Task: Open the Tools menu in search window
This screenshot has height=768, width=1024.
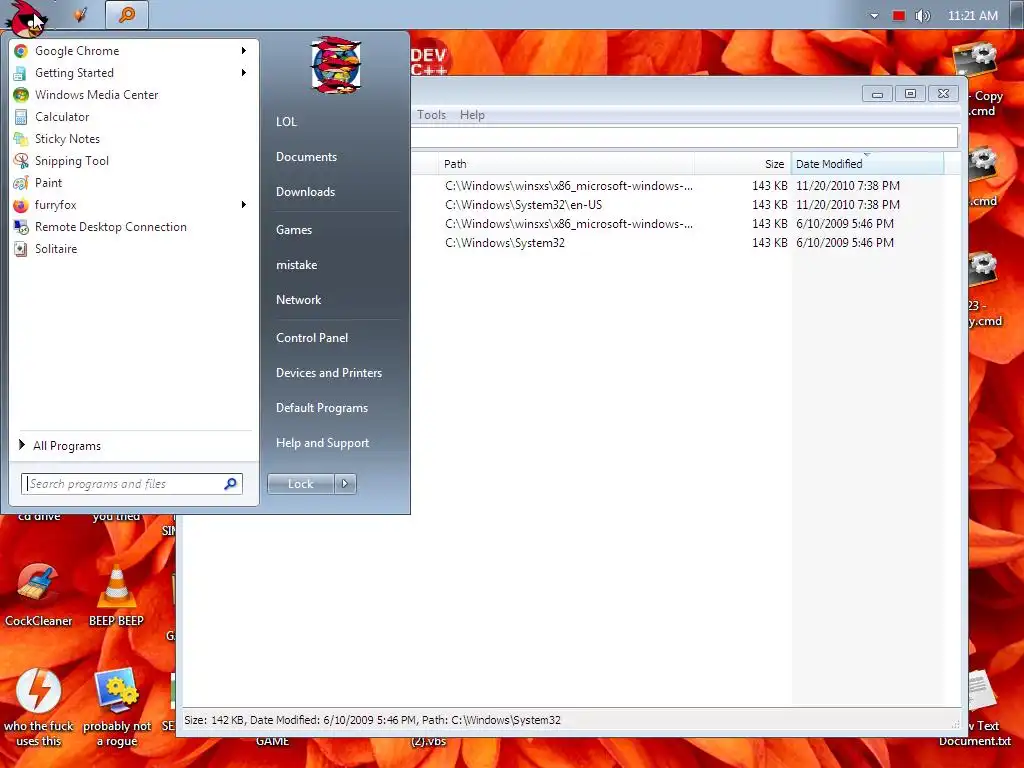Action: 431,115
